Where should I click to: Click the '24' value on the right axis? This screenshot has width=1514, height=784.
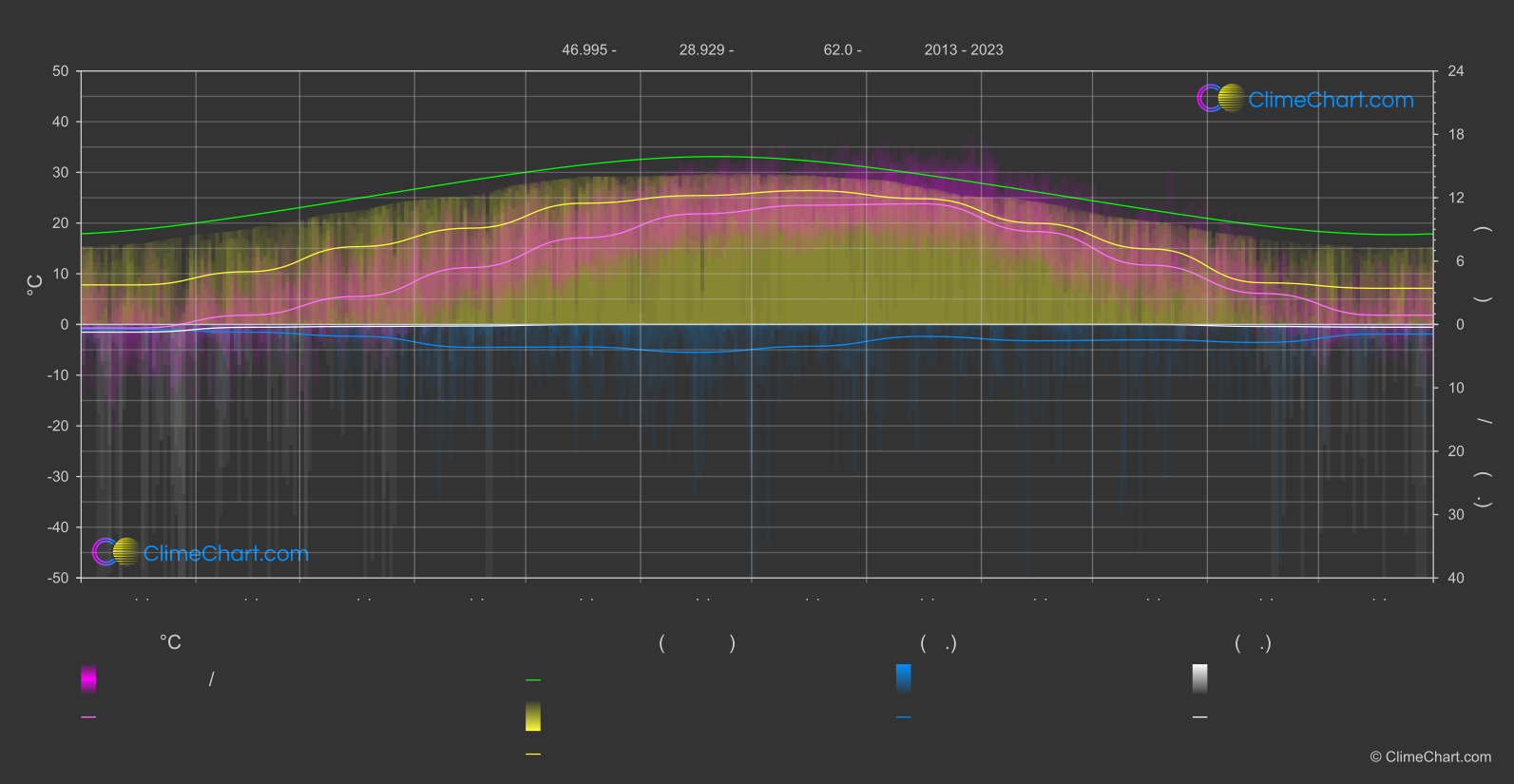1456,71
